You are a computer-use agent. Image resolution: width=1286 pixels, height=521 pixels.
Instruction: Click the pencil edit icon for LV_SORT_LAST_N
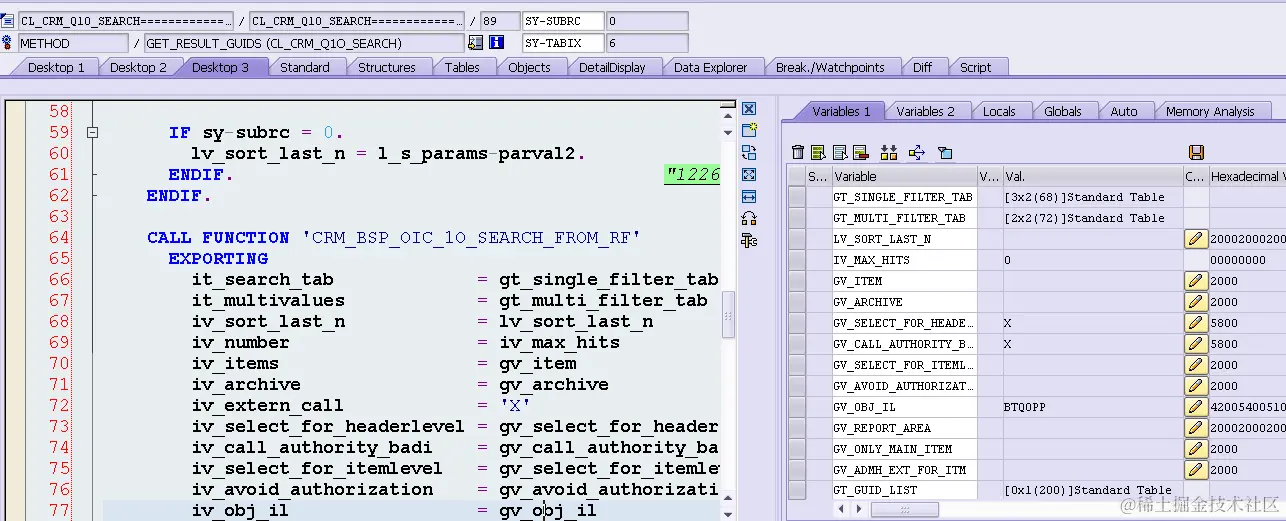(x=1195, y=239)
